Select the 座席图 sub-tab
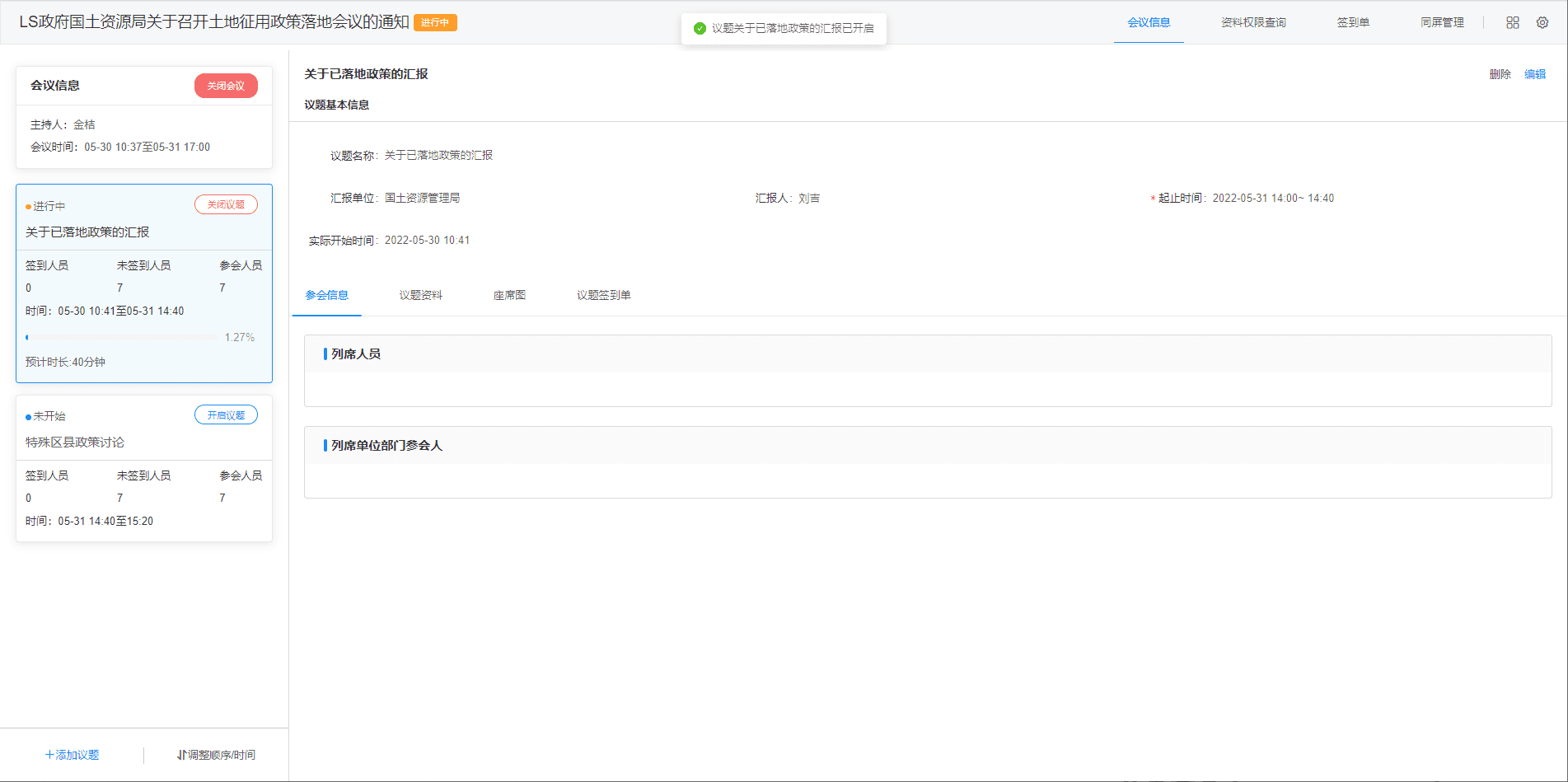This screenshot has height=782, width=1568. click(x=509, y=295)
